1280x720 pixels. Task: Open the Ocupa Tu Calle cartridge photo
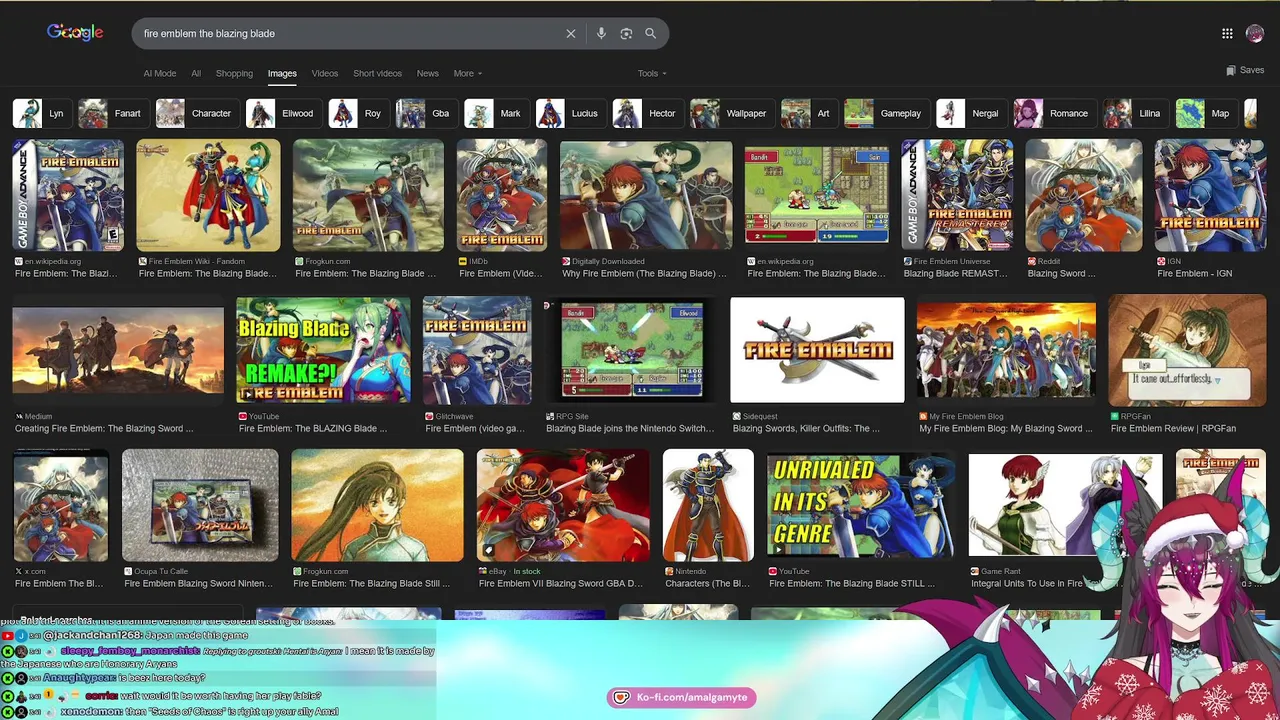(x=200, y=505)
